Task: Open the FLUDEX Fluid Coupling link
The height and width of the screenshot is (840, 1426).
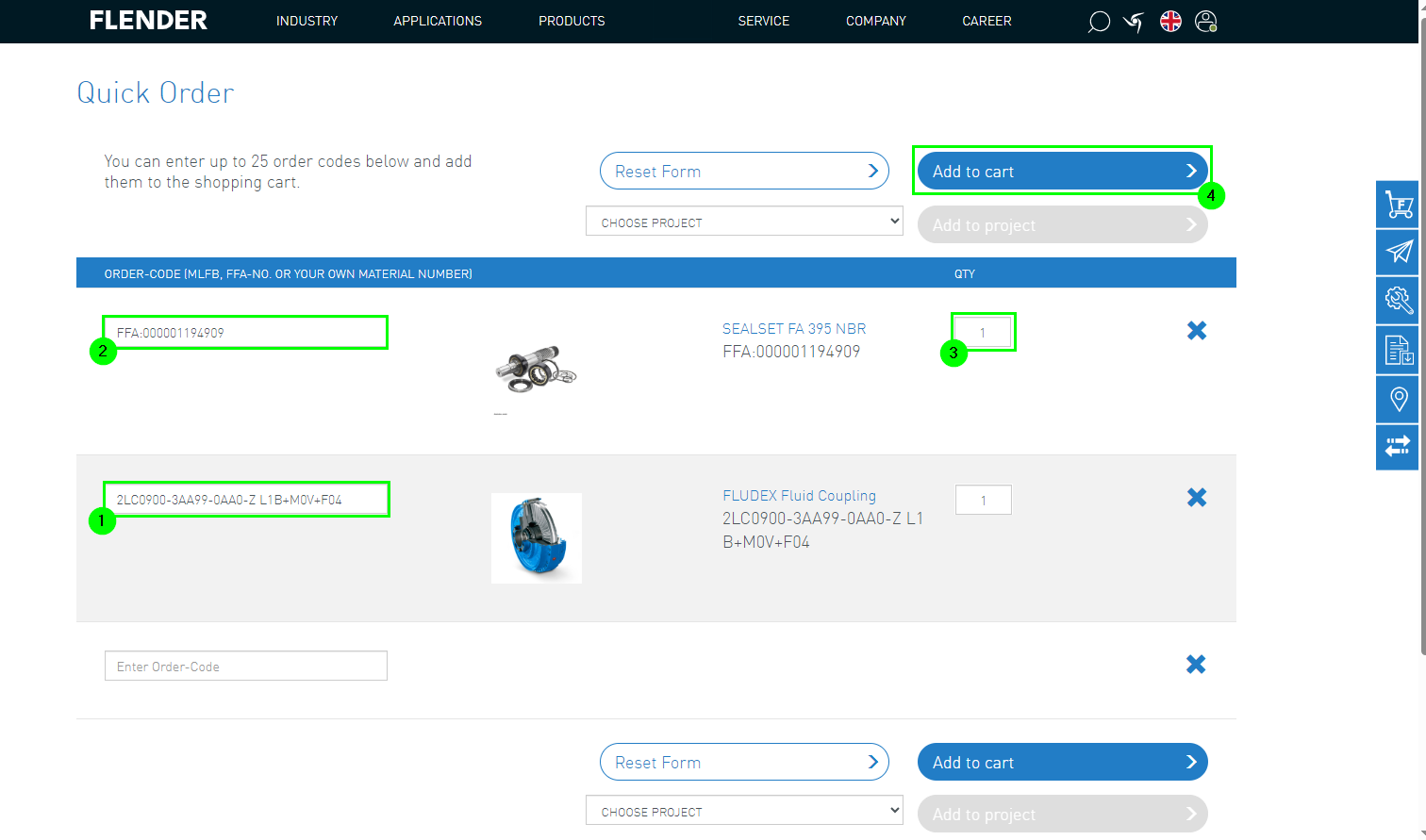Action: [x=799, y=495]
